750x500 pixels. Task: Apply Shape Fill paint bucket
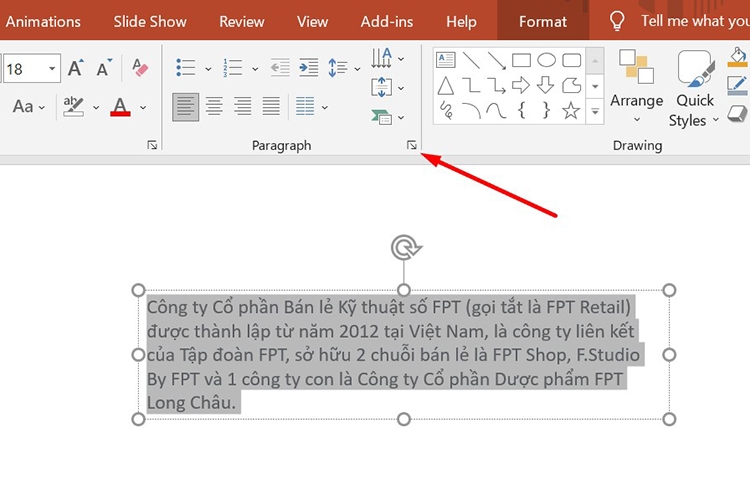pos(738,57)
